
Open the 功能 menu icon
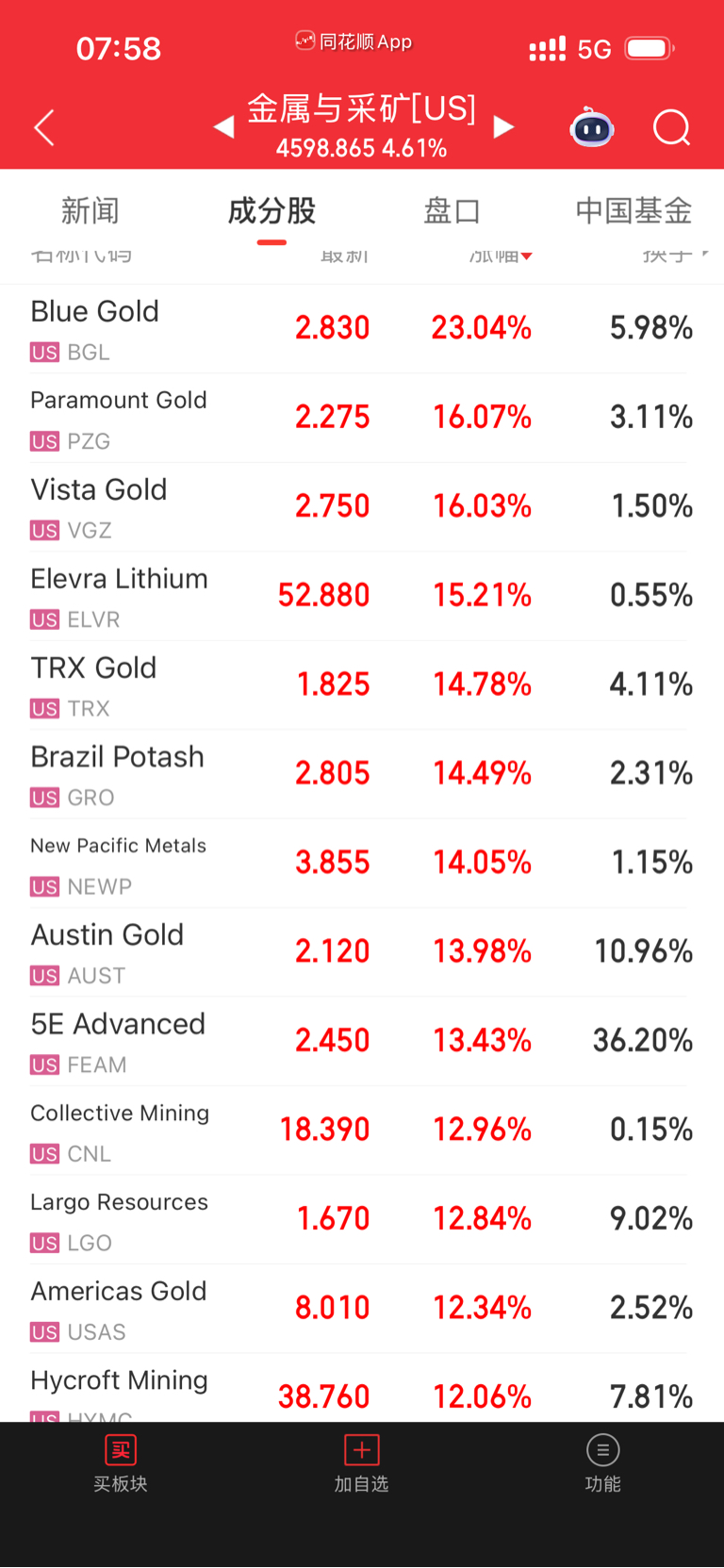[x=602, y=1450]
